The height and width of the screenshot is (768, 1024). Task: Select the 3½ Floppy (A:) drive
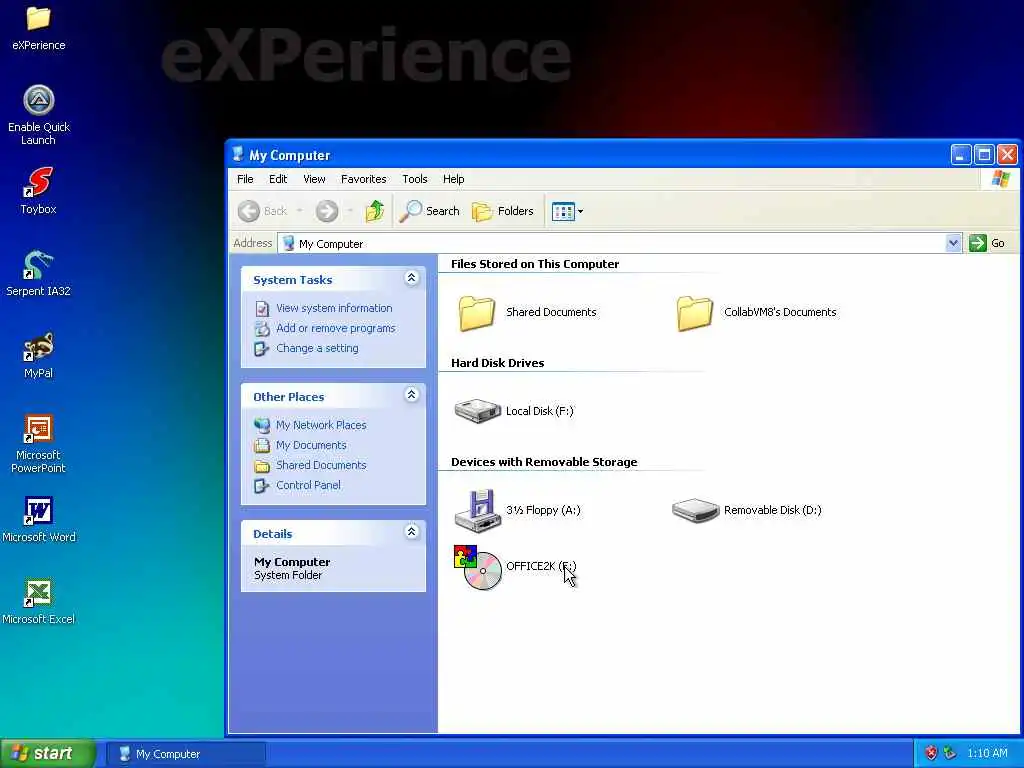click(517, 510)
